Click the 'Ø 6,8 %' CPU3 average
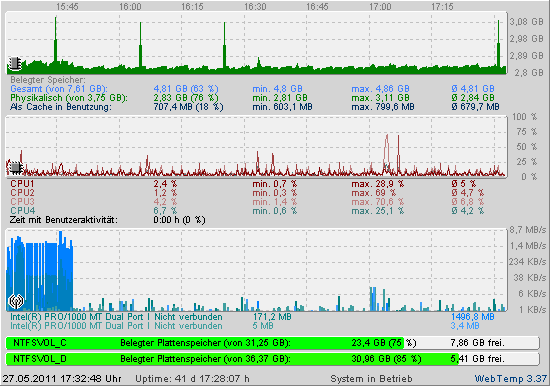Viewport: 550px width, 386px height. point(468,202)
